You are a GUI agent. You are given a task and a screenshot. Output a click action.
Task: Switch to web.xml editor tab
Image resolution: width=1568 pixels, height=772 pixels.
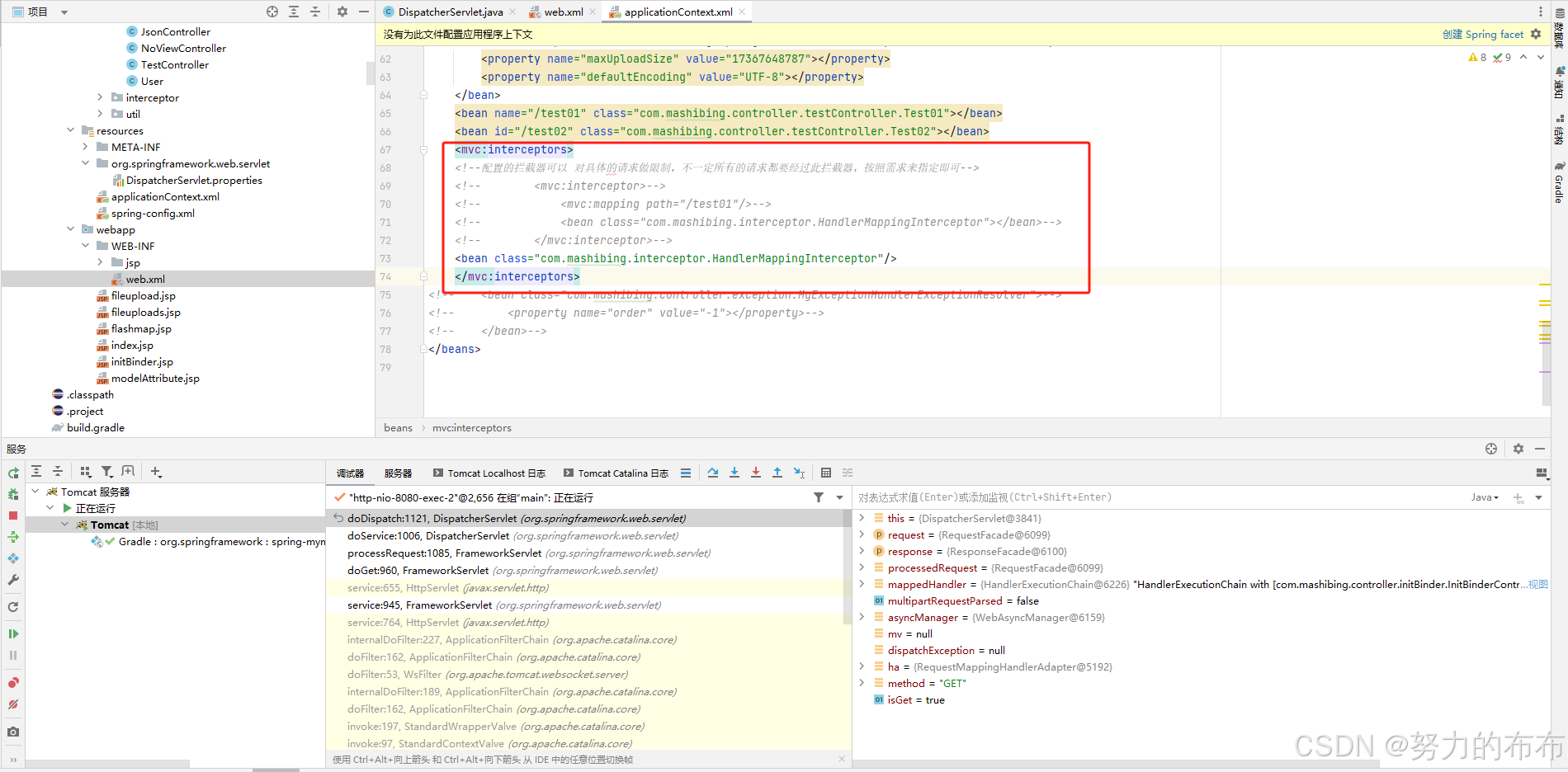(564, 12)
